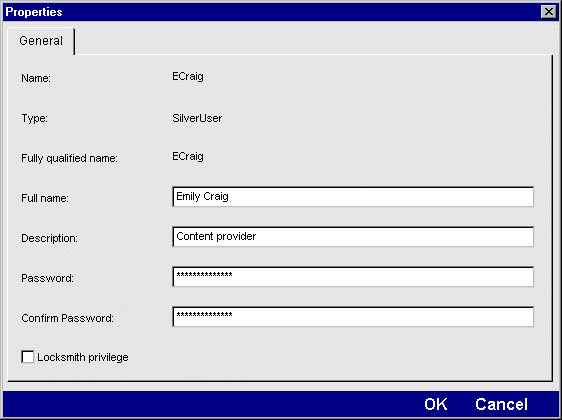The width and height of the screenshot is (562, 420).
Task: Click the "Fully qualified name:" label
Action: (x=69, y=158)
